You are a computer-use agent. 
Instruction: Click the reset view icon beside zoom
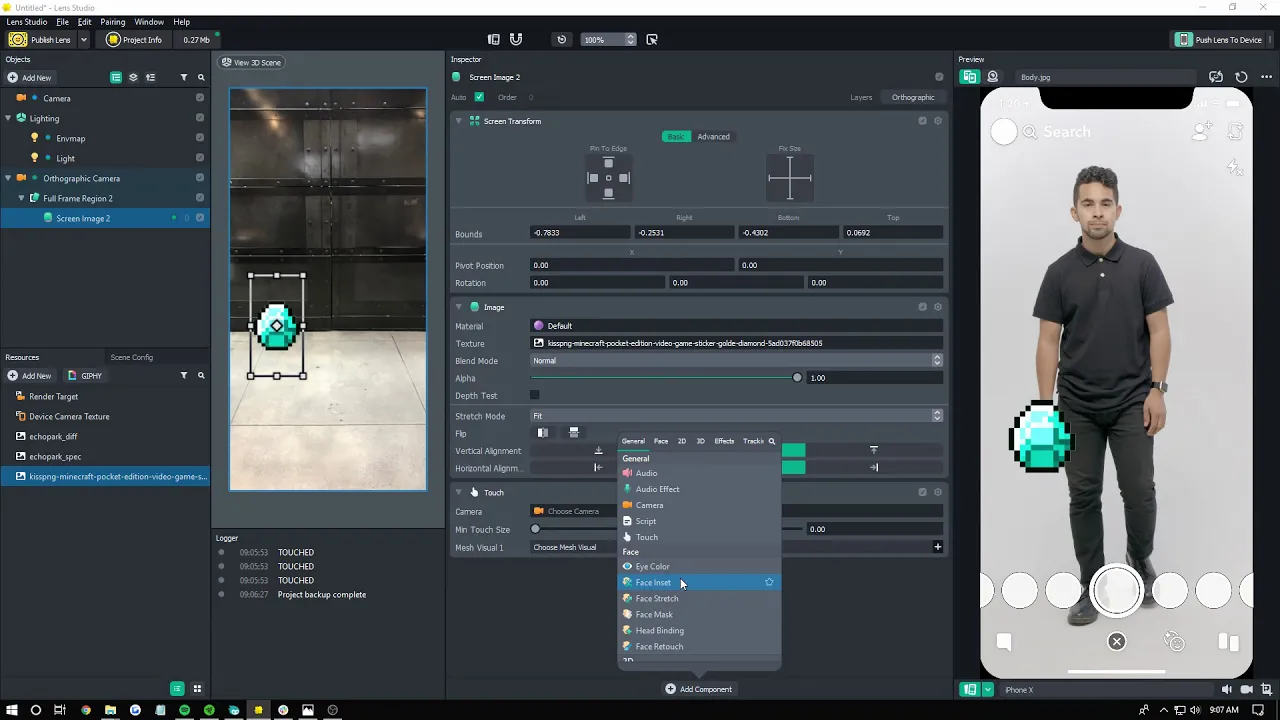coord(561,40)
